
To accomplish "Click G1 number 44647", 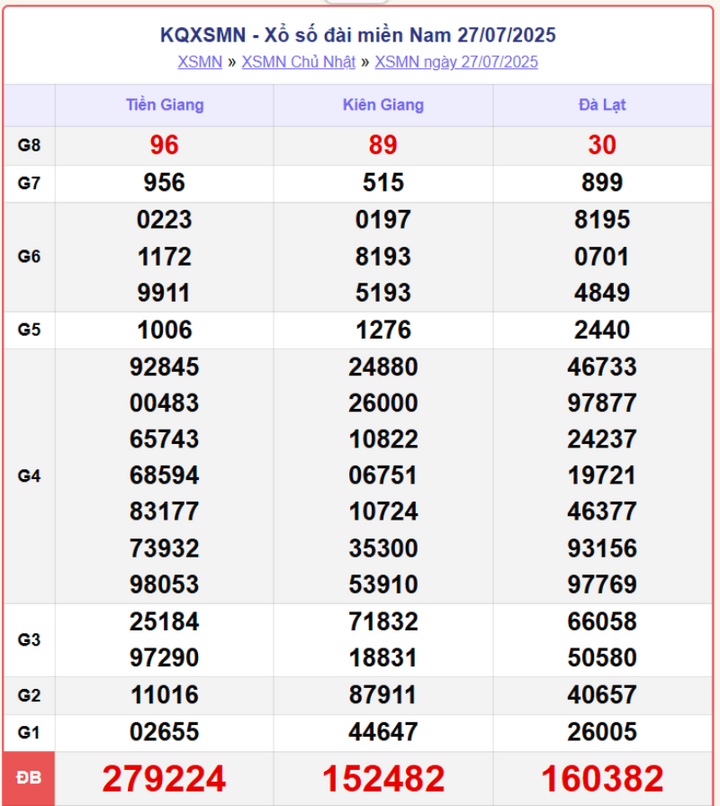I will click(x=383, y=732).
